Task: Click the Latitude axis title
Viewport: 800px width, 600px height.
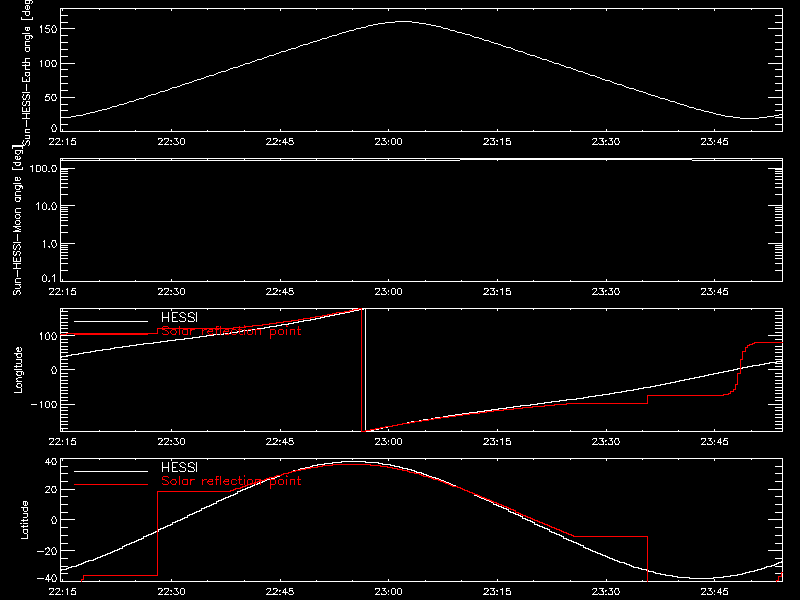Action: click(x=24, y=520)
